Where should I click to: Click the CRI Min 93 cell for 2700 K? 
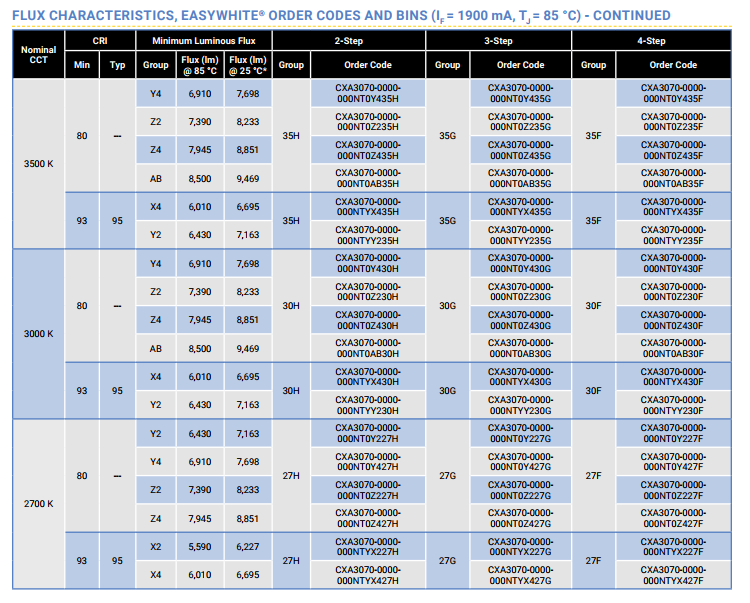[x=82, y=560]
